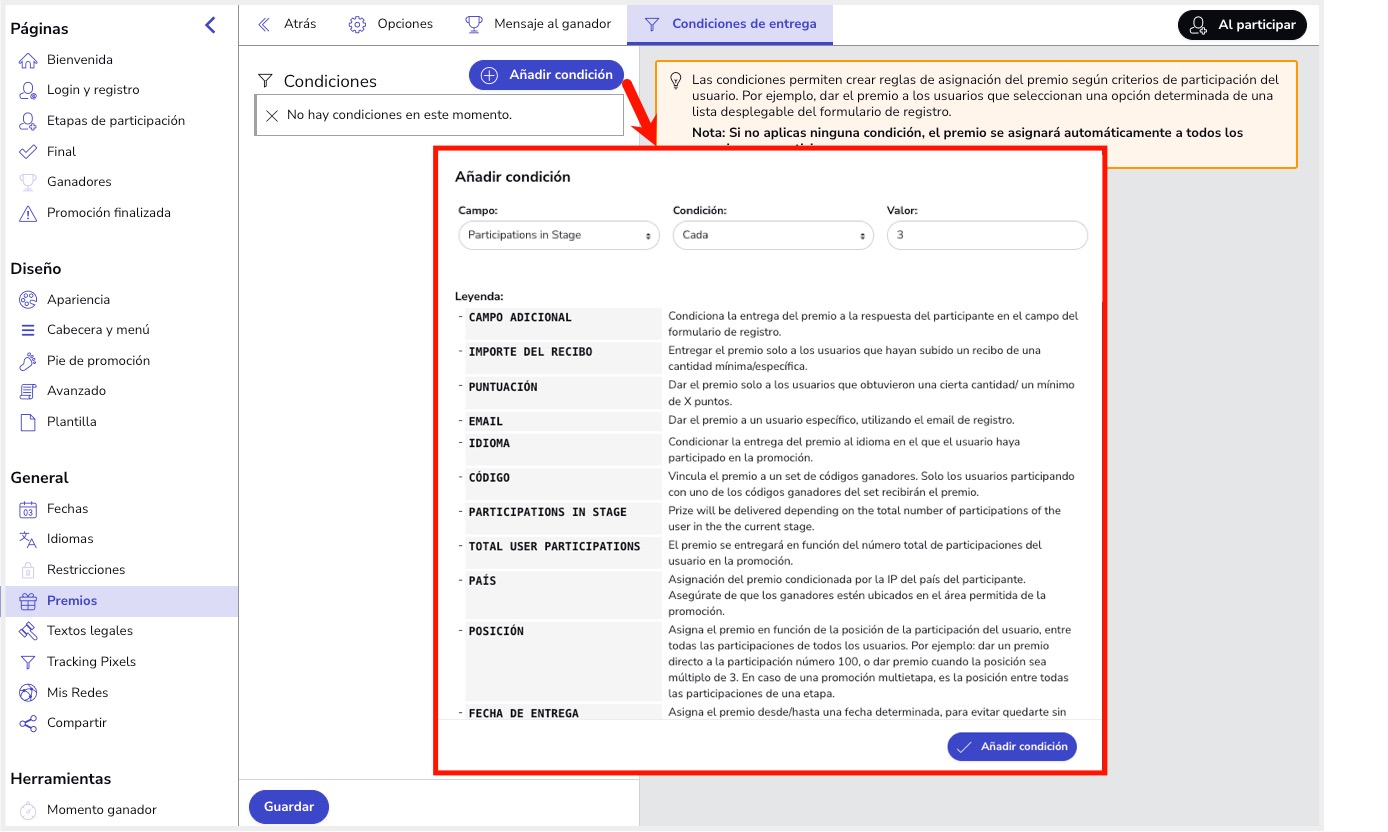Click the IDIOMA legend entry
The width and height of the screenshot is (1388, 832).
click(489, 443)
